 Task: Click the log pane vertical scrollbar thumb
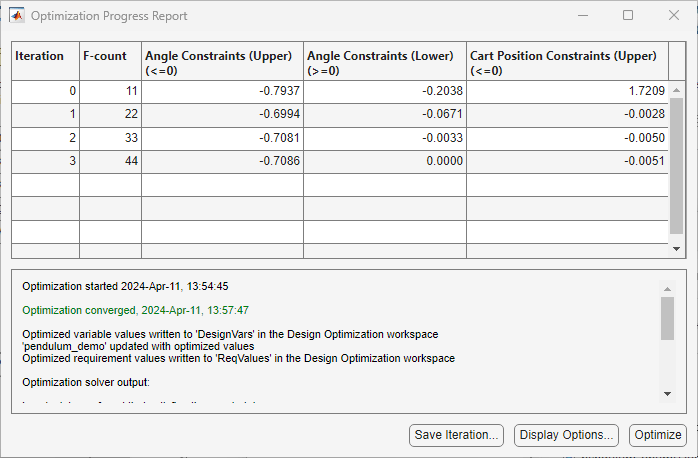[667, 319]
